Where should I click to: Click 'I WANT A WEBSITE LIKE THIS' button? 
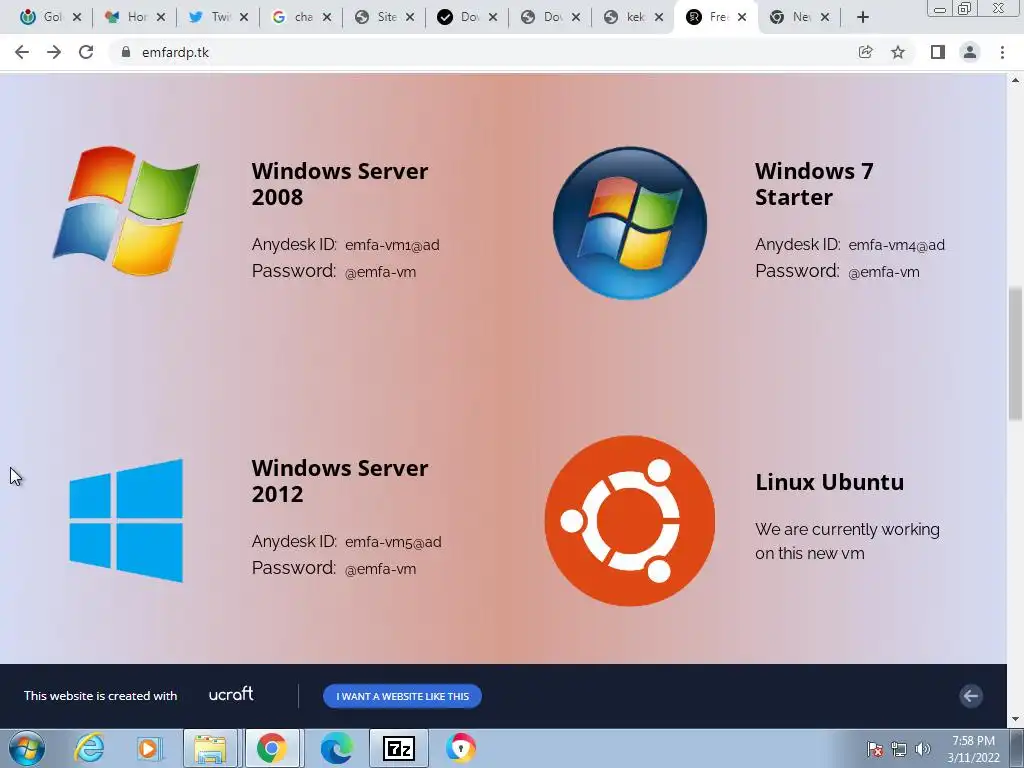click(402, 696)
